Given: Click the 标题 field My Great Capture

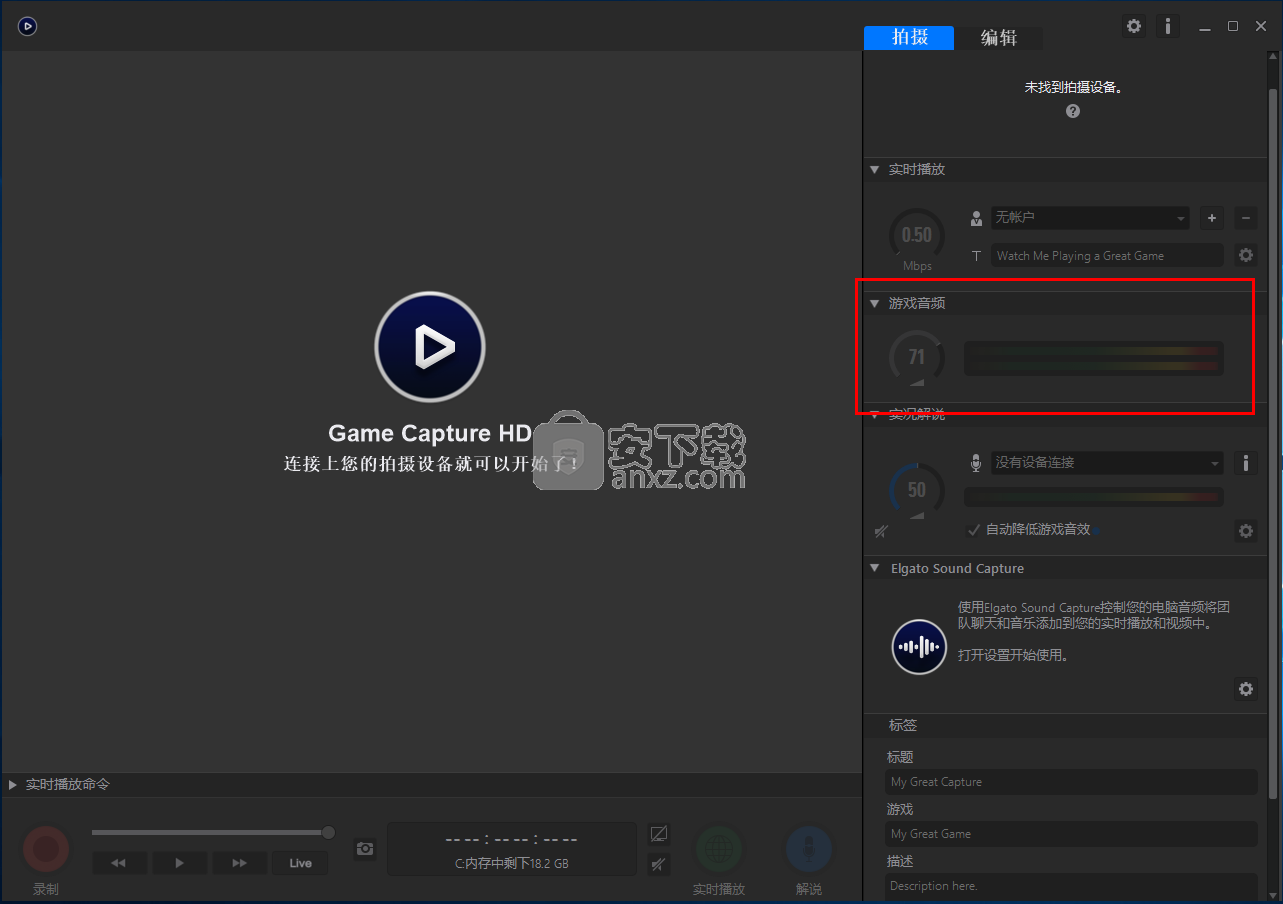Looking at the screenshot, I should tap(1071, 782).
